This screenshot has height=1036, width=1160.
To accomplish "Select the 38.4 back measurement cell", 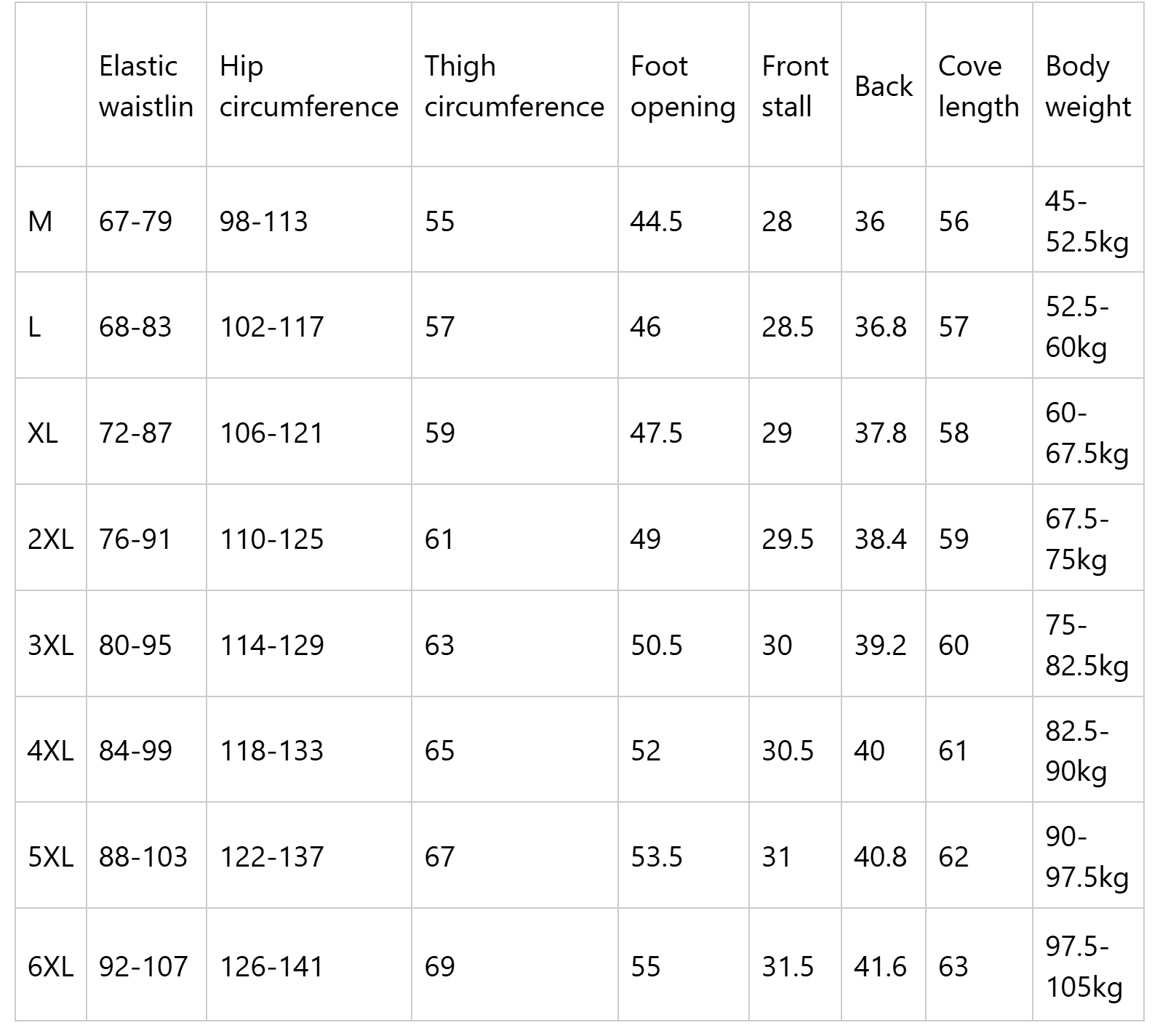I will pyautogui.click(x=880, y=539).
